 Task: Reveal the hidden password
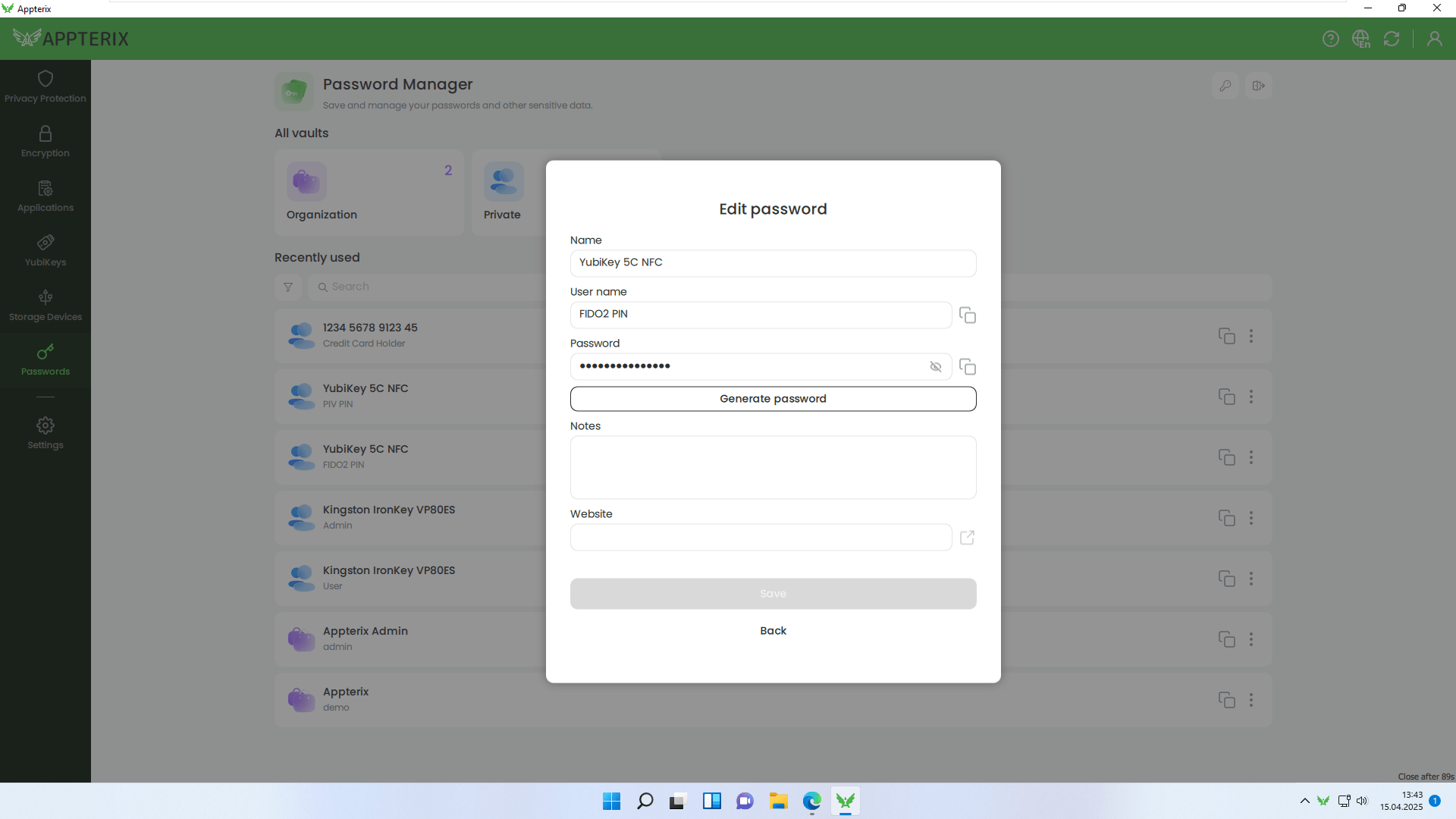coord(935,367)
